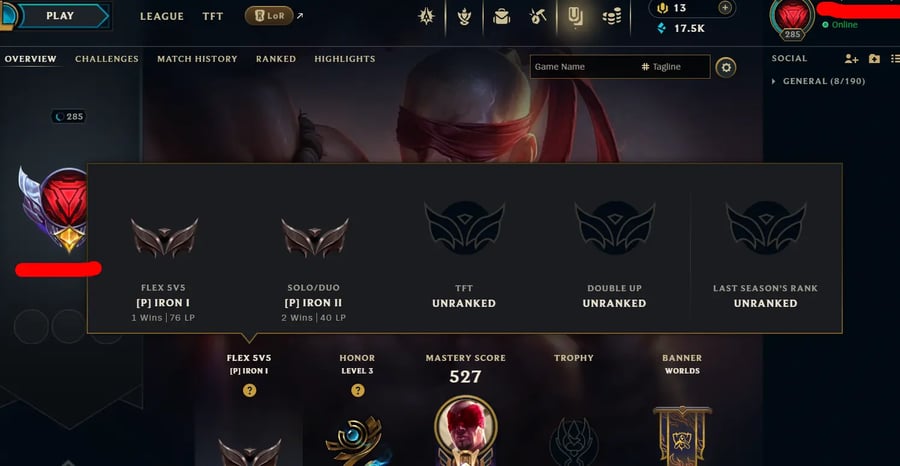This screenshot has height=466, width=900.
Task: Click the new folder icon in Social
Action: click(x=874, y=59)
